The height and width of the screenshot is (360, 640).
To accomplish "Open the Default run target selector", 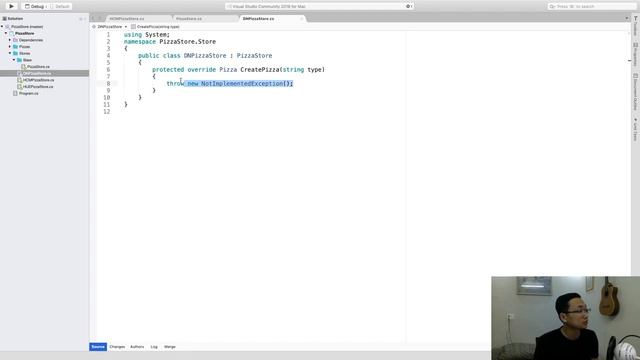I will [x=60, y=7].
